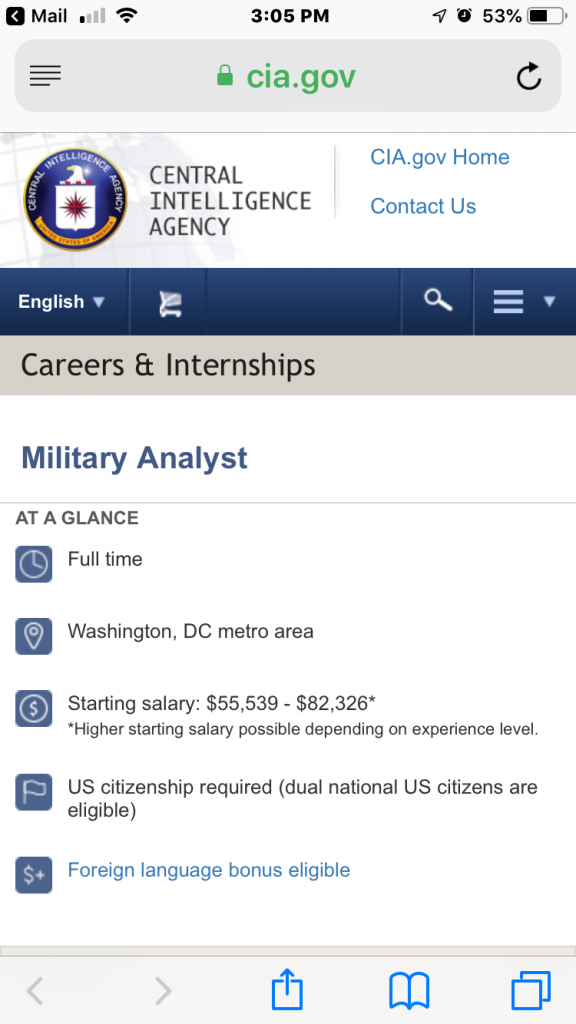The height and width of the screenshot is (1024, 576).
Task: Reload the page with the refresh icon
Action: (528, 76)
